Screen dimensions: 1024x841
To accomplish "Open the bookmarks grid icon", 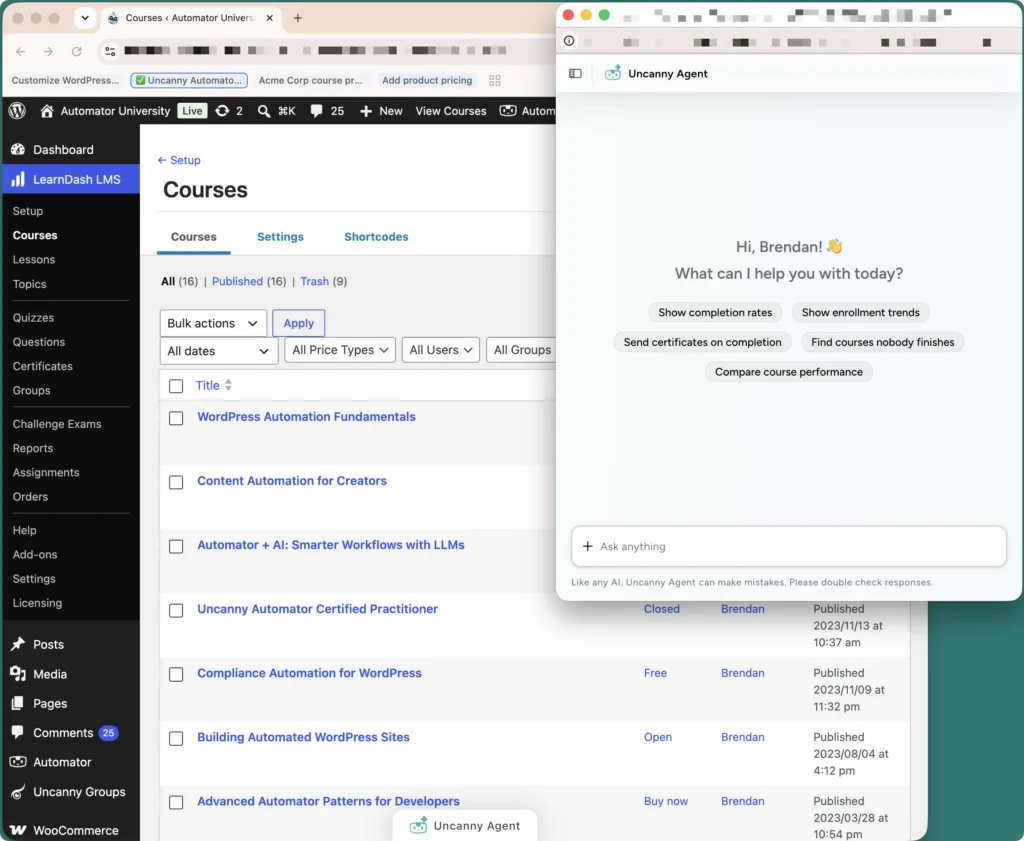I will 494,80.
